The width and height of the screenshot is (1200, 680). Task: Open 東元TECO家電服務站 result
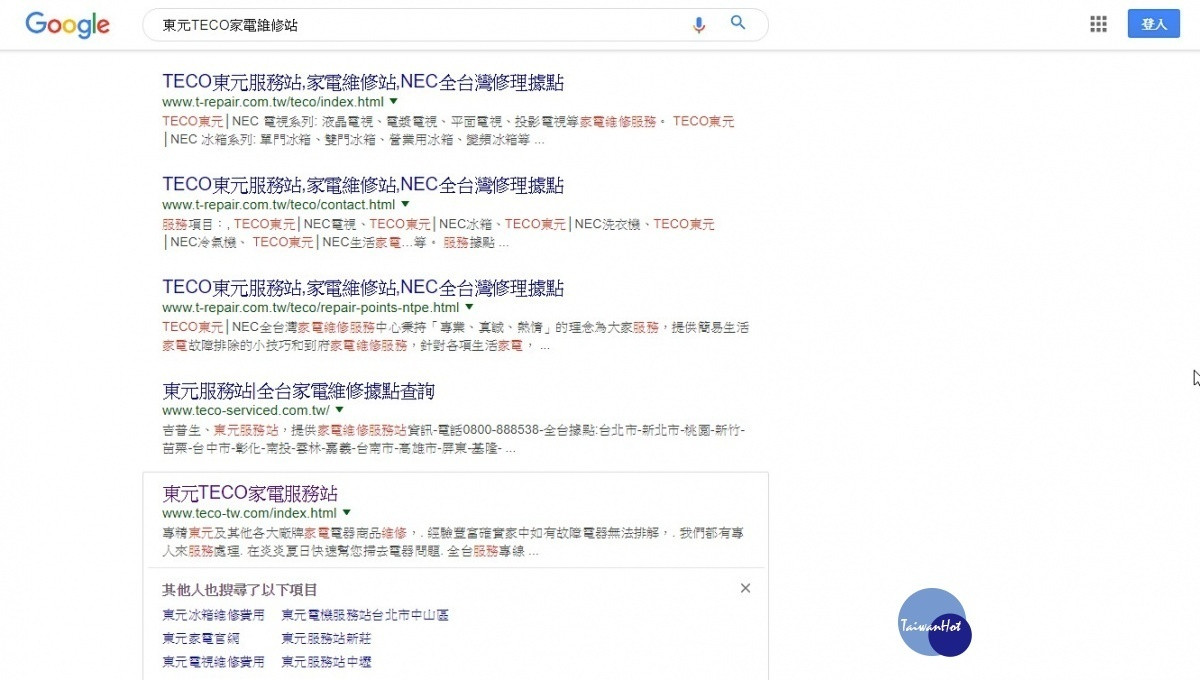(250, 493)
